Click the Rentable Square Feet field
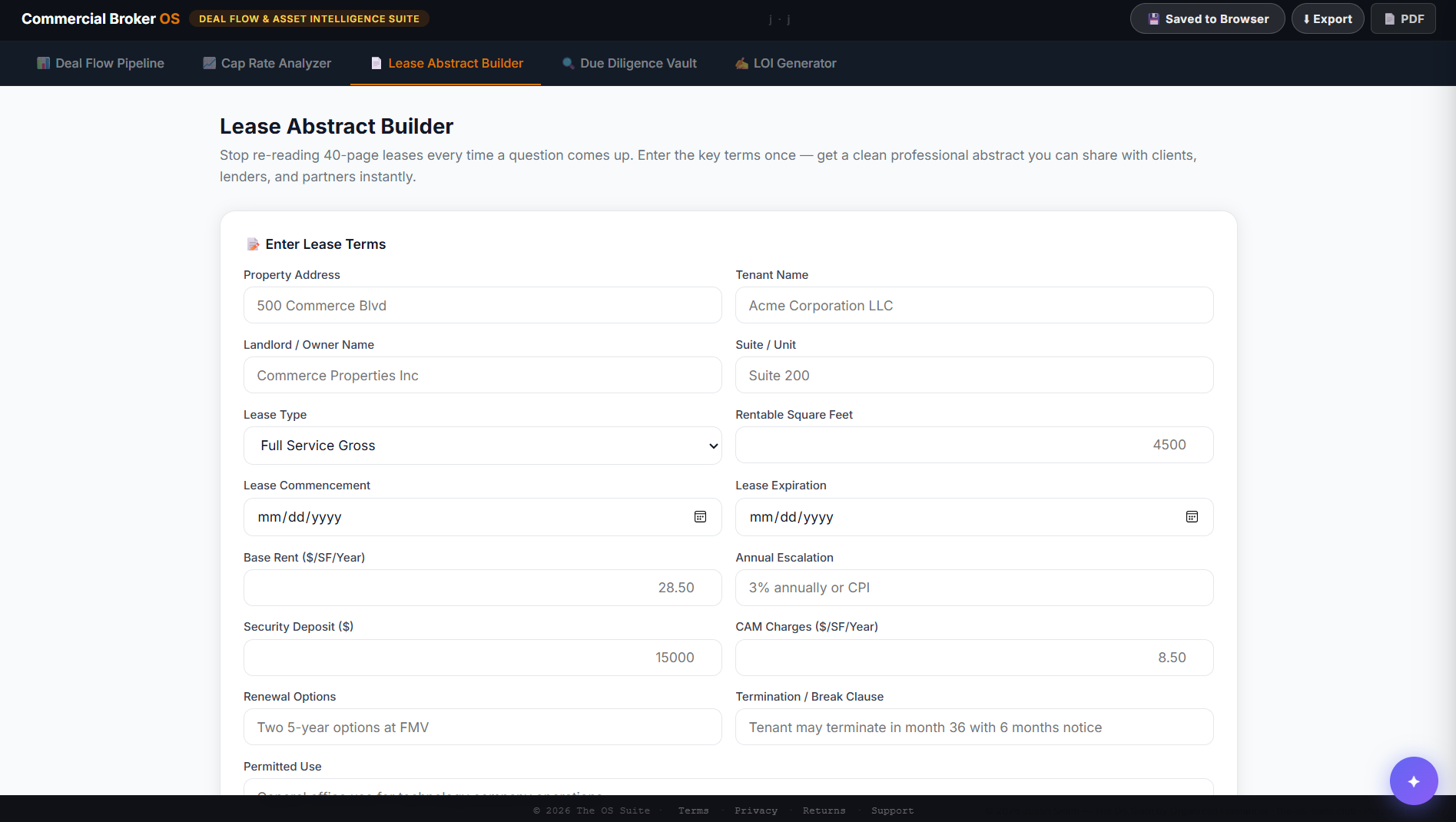The height and width of the screenshot is (822, 1456). click(x=974, y=445)
